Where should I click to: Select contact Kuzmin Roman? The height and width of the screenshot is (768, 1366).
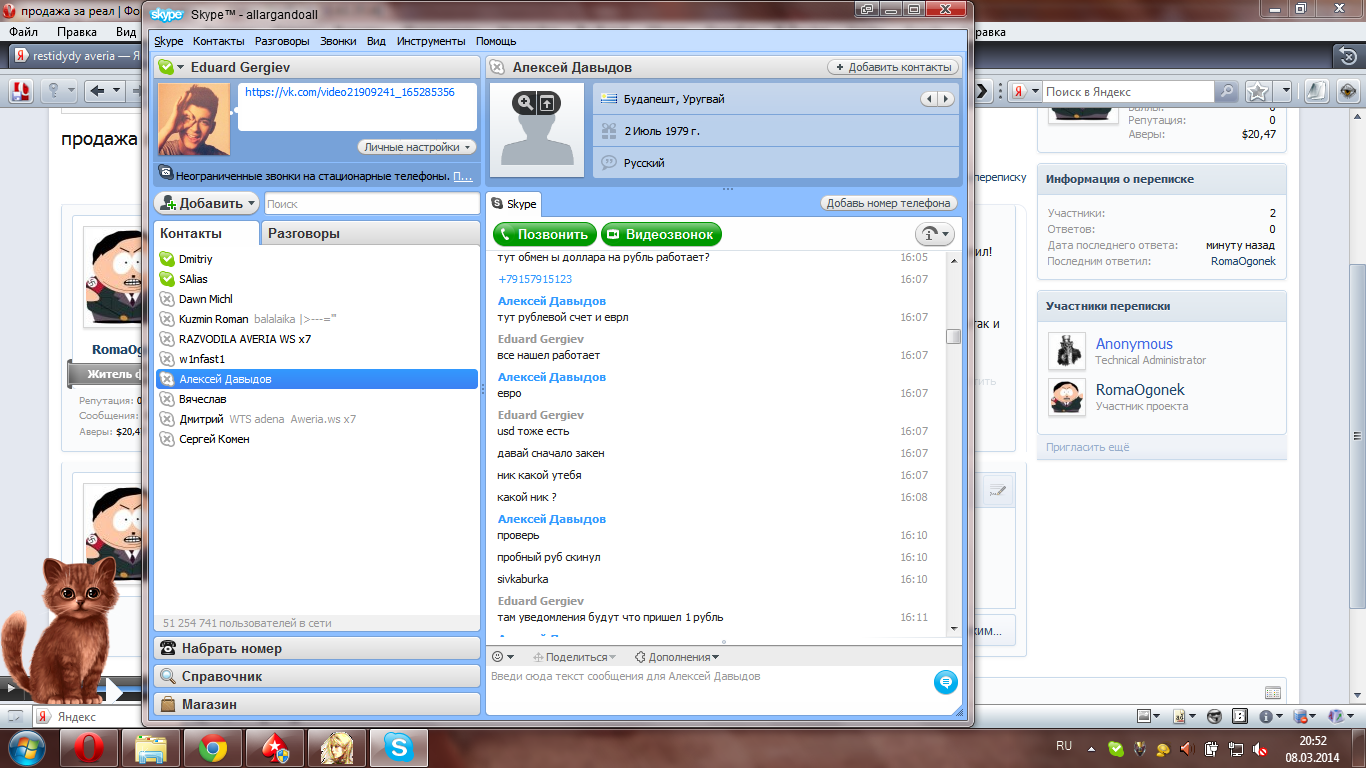317,319
